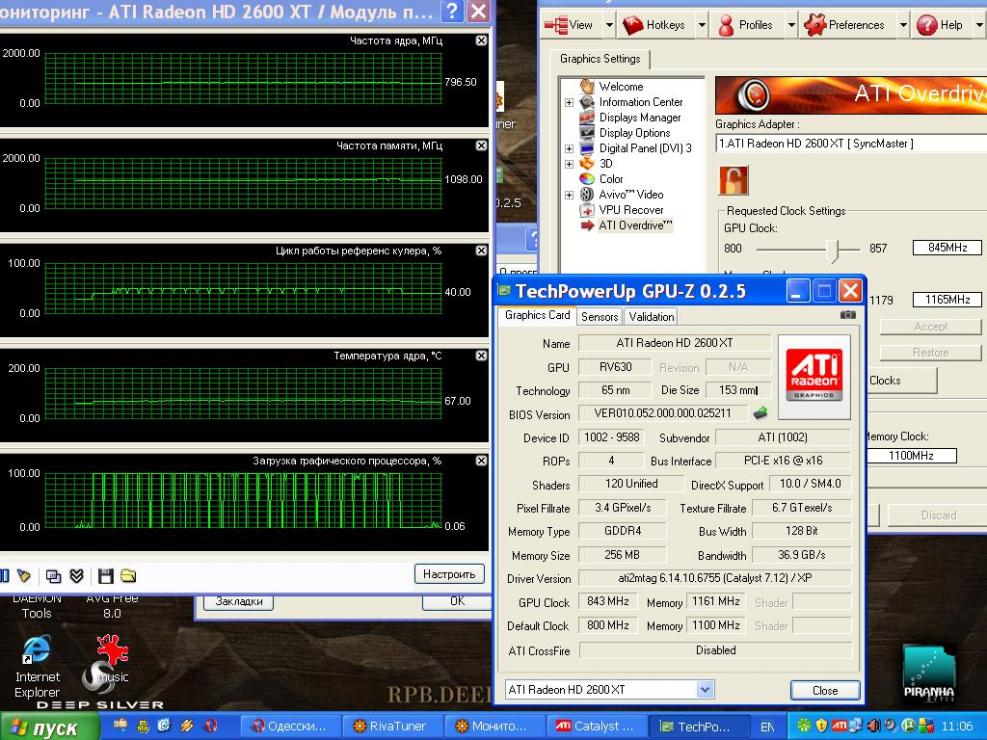This screenshot has height=740, width=987.
Task: Click the open folder icon in monitoring toolbar
Action: point(128,576)
